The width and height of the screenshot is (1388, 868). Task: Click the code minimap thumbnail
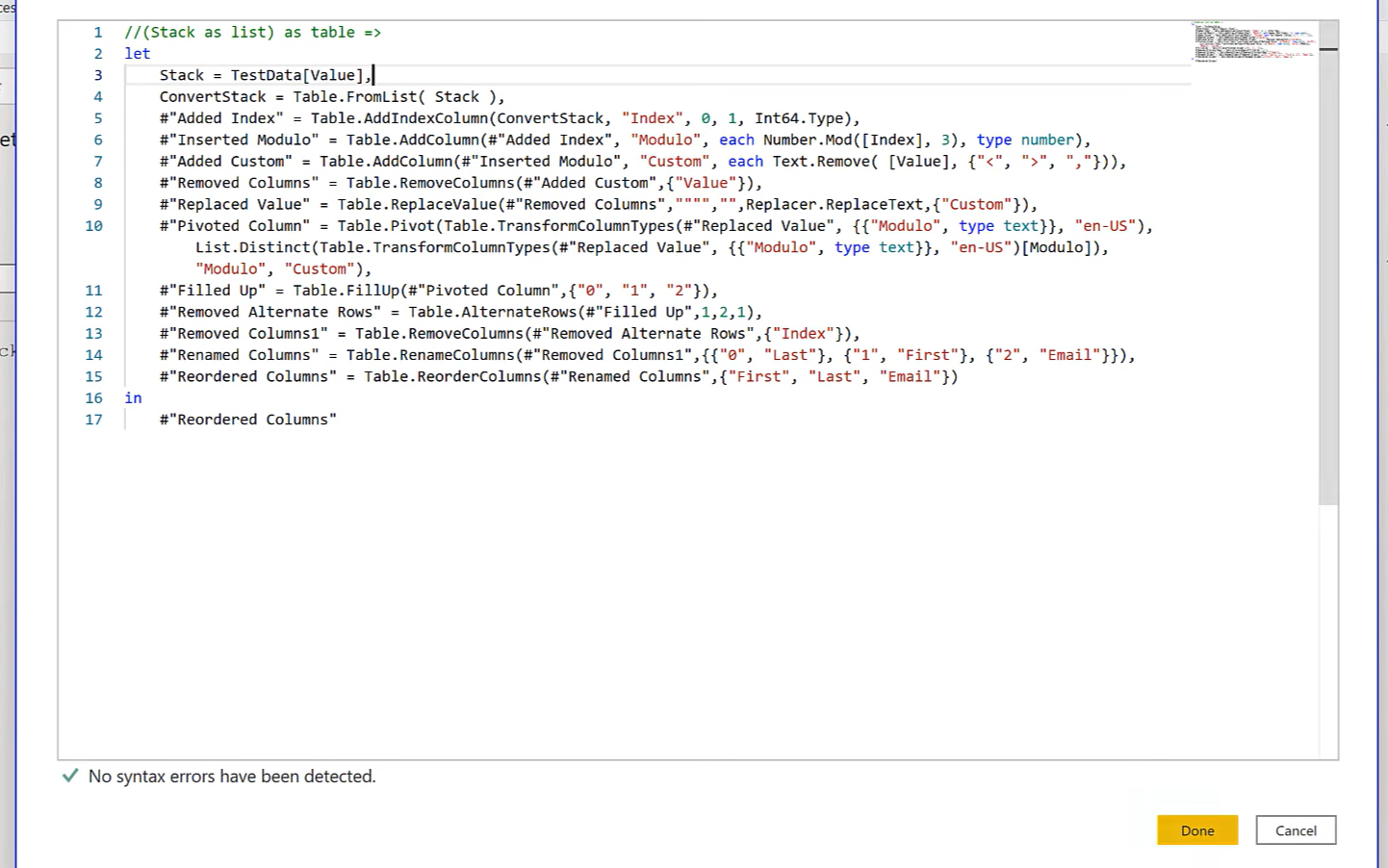tap(1255, 42)
